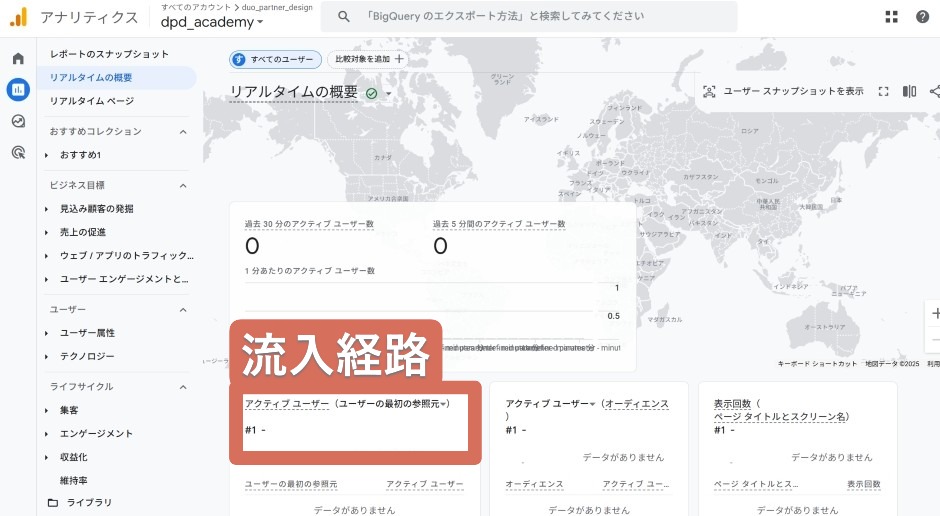
Task: Open the Home icon in left rail
Action: click(18, 59)
